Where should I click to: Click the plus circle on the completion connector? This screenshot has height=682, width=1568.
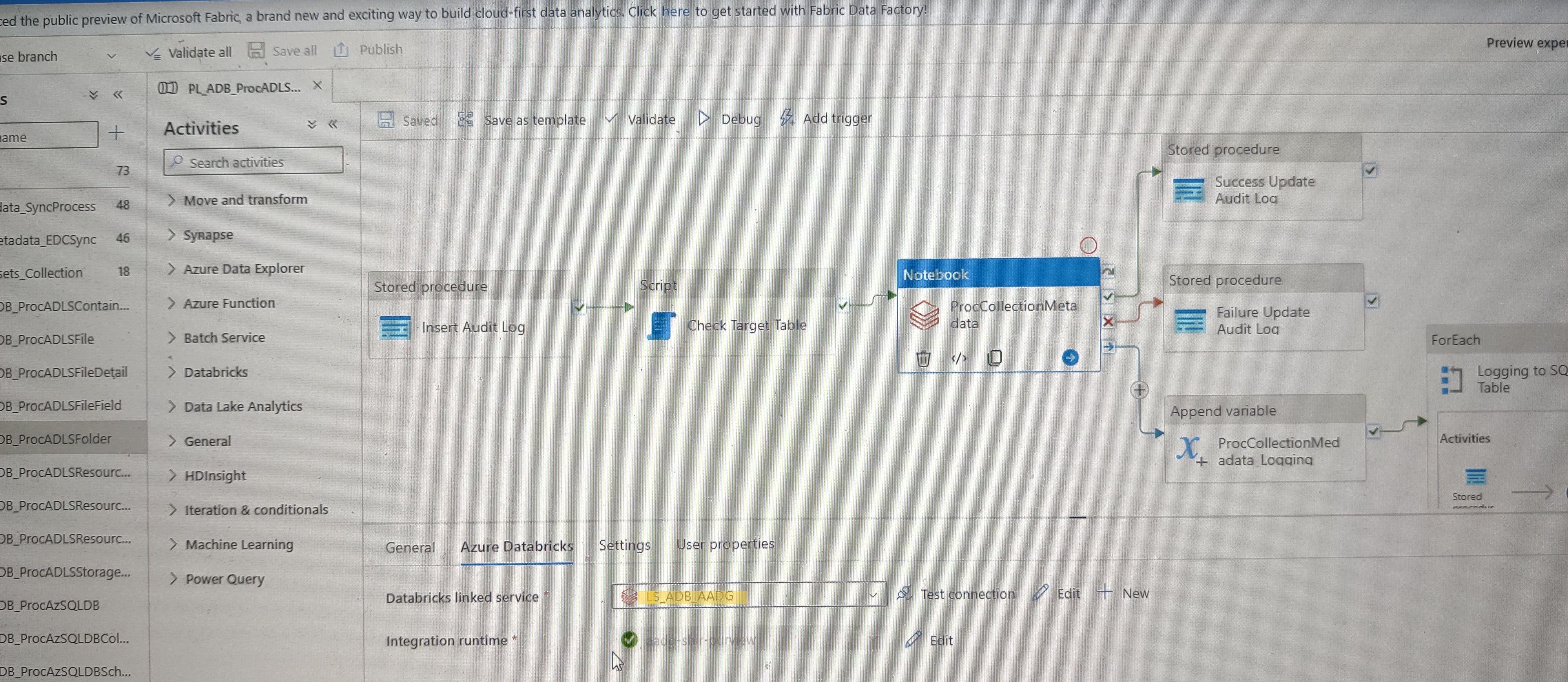(x=1139, y=390)
